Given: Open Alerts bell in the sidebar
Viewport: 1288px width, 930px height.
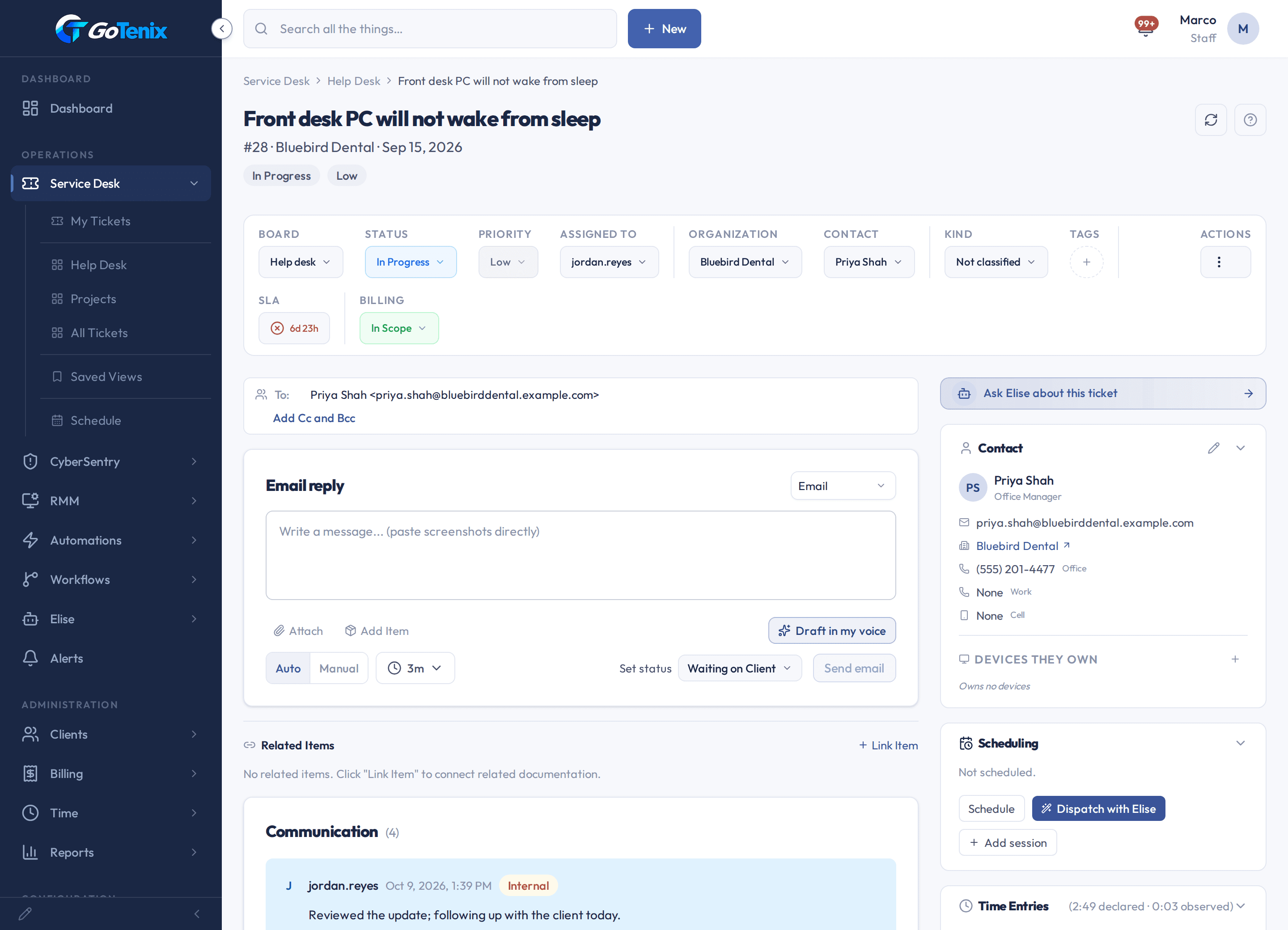Looking at the screenshot, I should pyautogui.click(x=111, y=658).
